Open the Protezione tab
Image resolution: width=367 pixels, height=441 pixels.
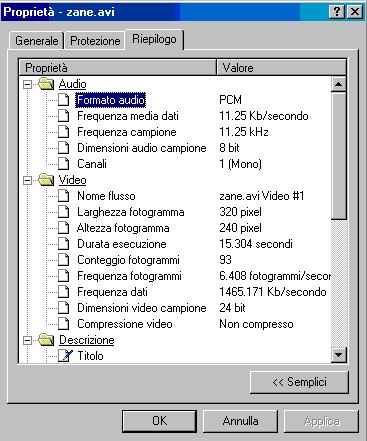tap(95, 41)
